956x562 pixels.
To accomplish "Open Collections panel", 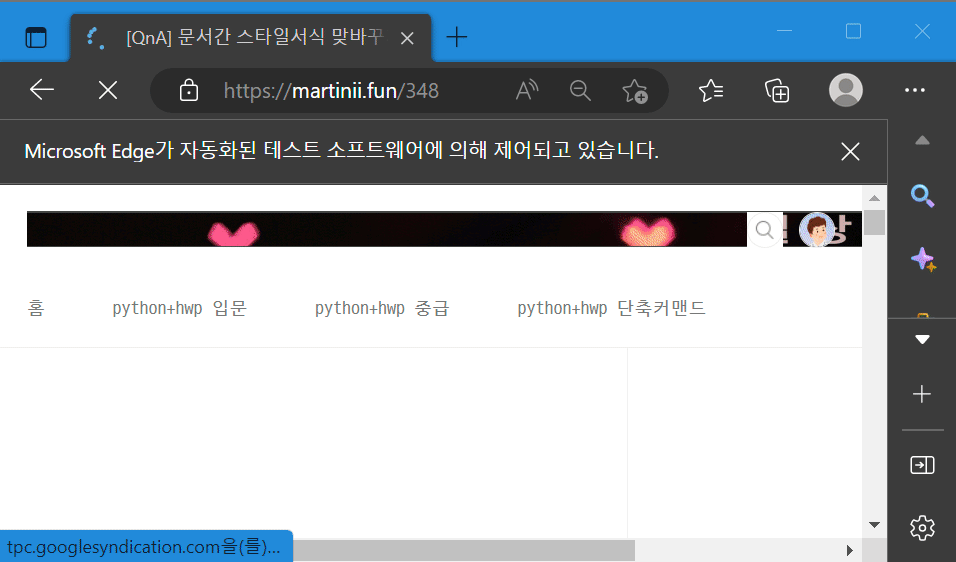I will pyautogui.click(x=777, y=91).
